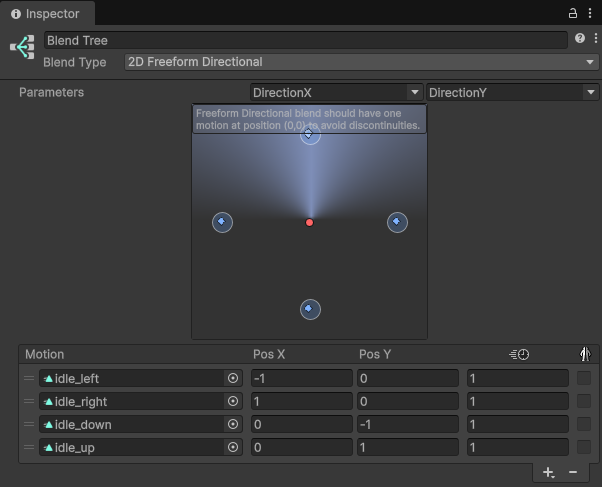Click the Motion column header
This screenshot has width=602, height=487.
(45, 354)
